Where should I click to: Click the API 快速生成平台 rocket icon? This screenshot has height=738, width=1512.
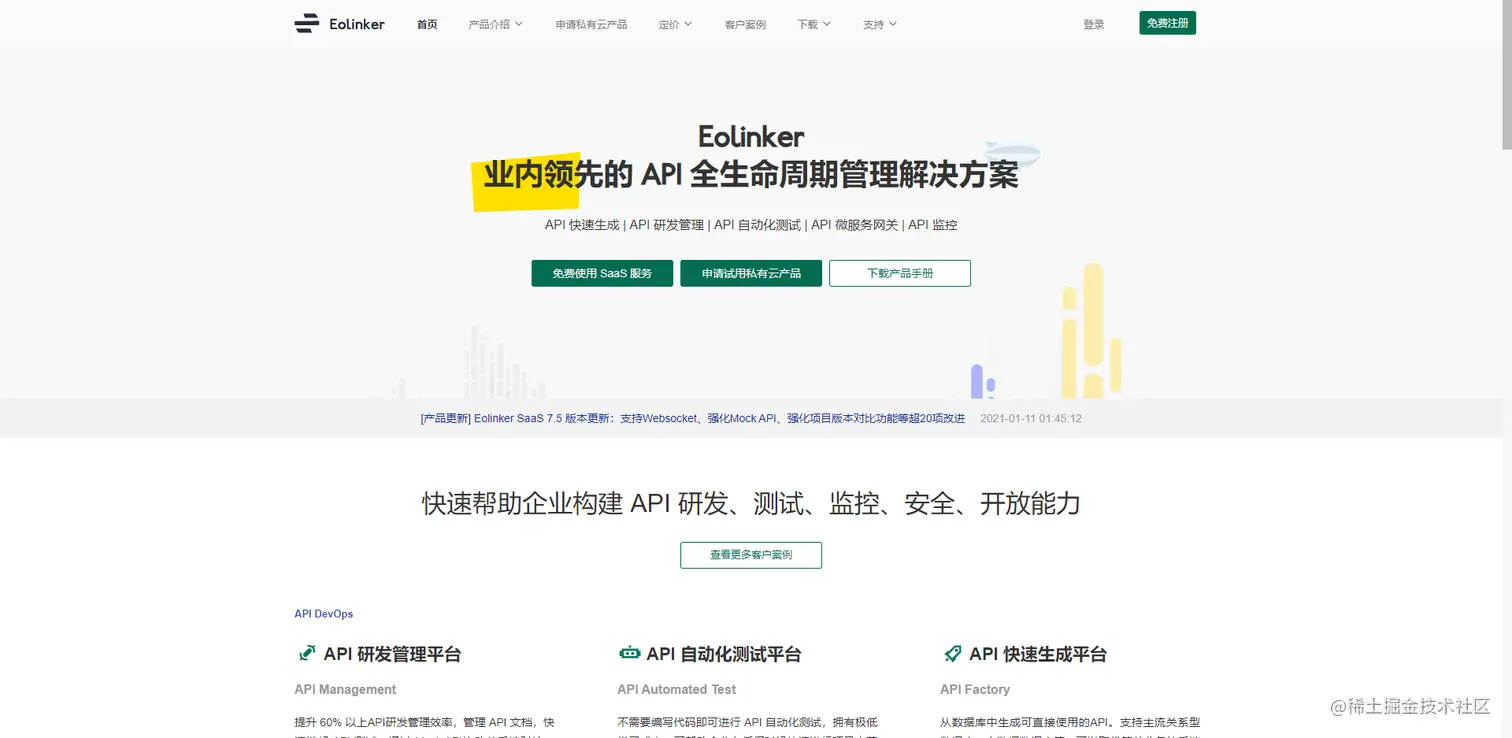(953, 654)
